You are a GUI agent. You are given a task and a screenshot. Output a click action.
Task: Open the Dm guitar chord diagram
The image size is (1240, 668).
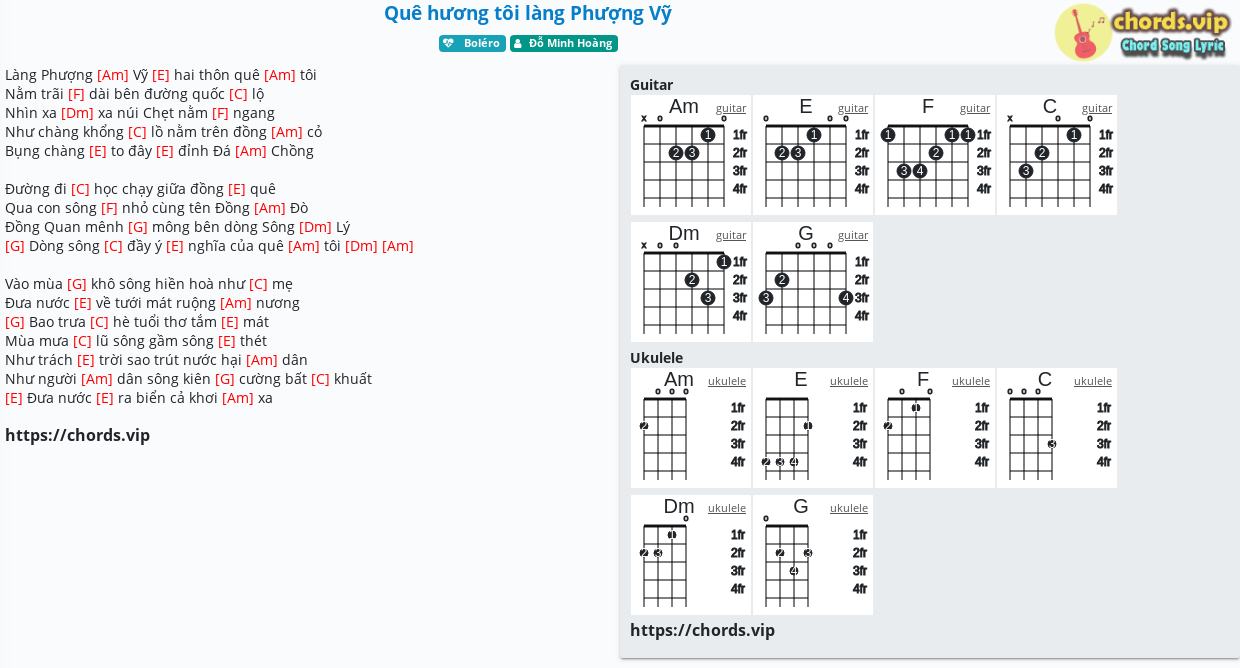691,287
